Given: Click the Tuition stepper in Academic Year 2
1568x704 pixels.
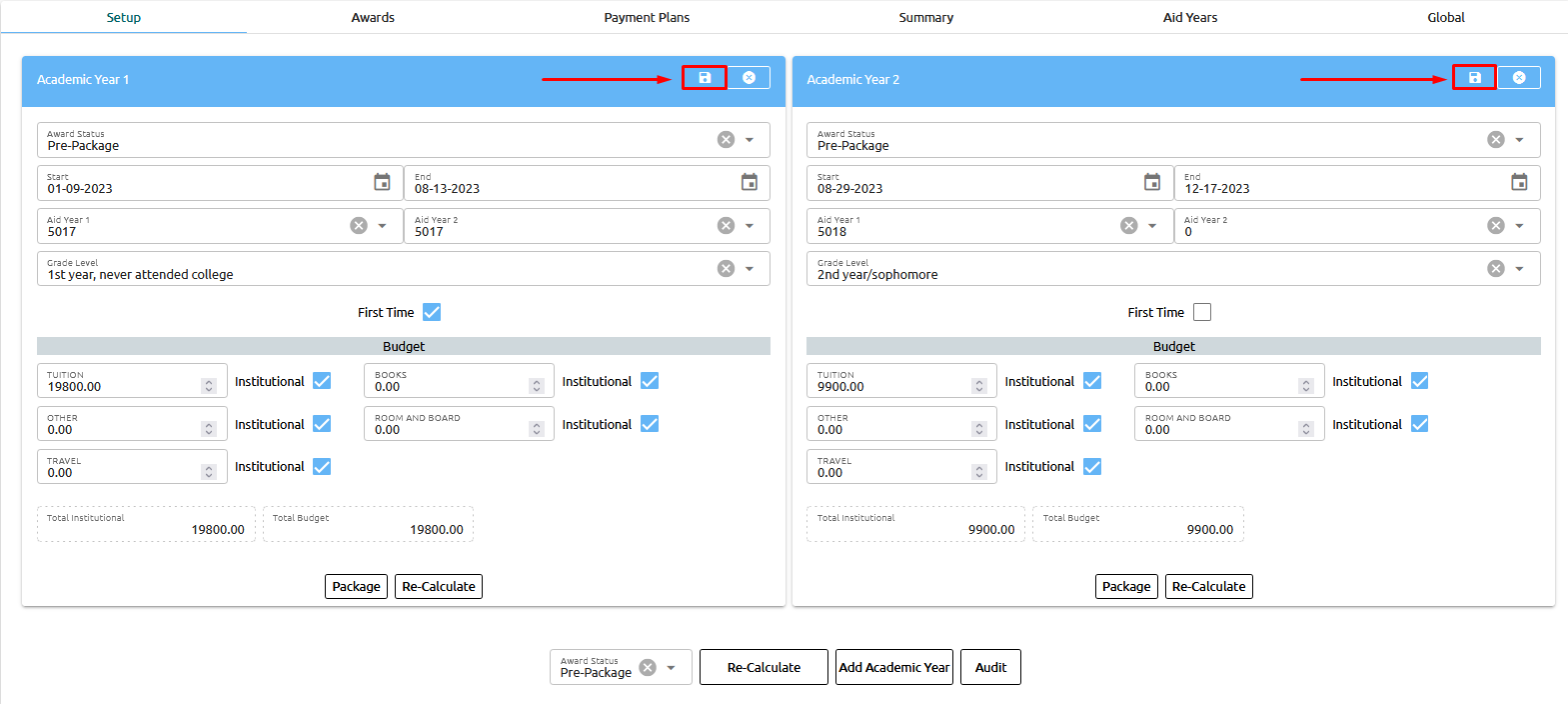Looking at the screenshot, I should pyautogui.click(x=979, y=386).
